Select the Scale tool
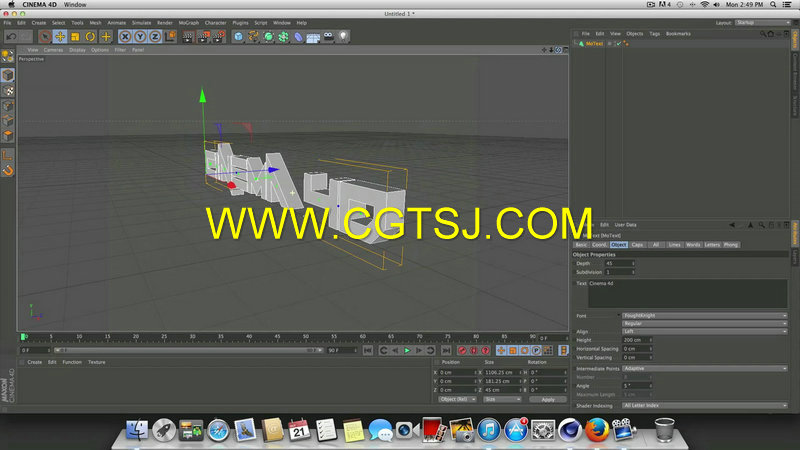The height and width of the screenshot is (450, 800). click(x=75, y=36)
